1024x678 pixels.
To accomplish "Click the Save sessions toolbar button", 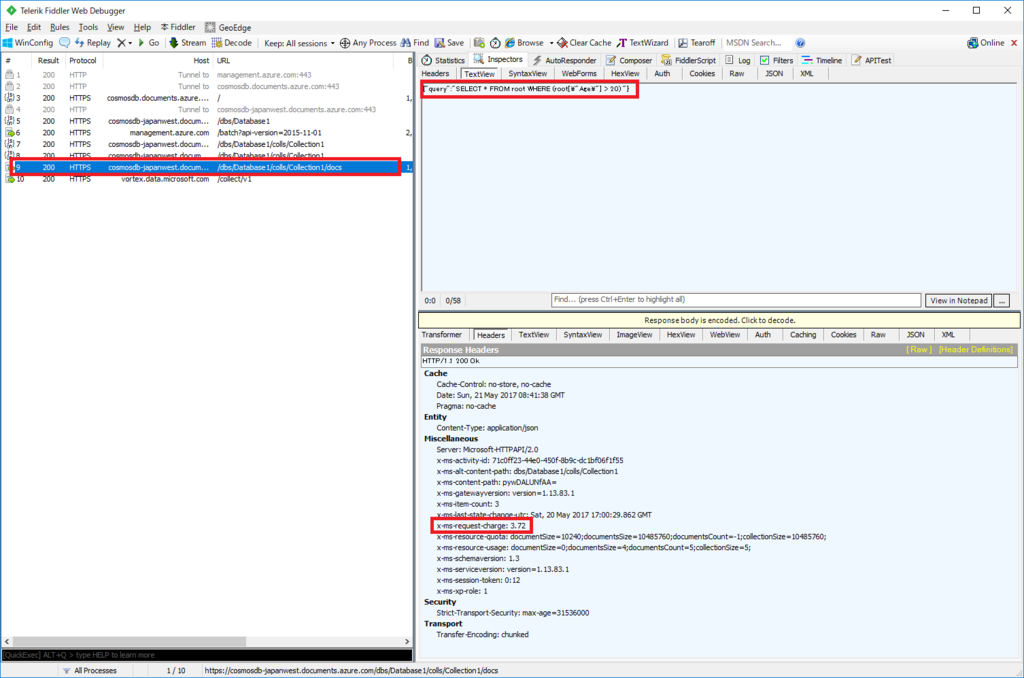I will pyautogui.click(x=449, y=43).
